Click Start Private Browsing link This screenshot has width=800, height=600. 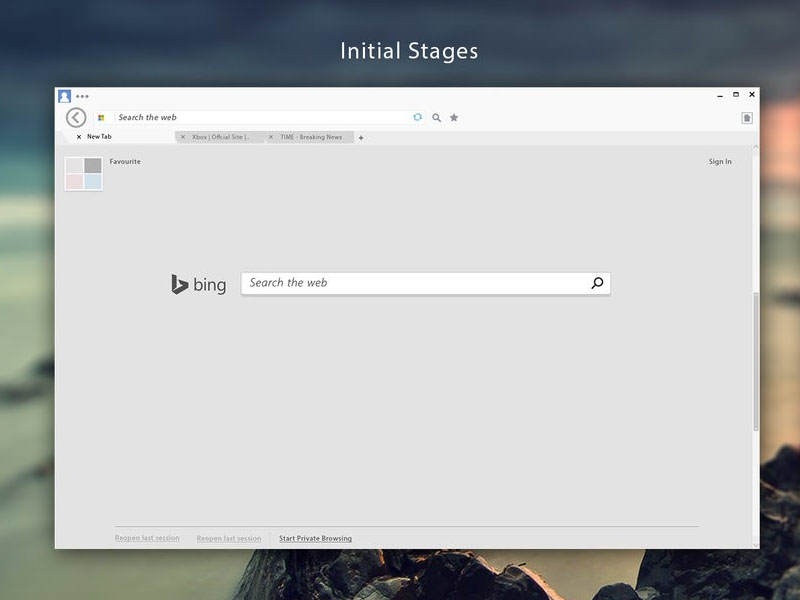315,539
